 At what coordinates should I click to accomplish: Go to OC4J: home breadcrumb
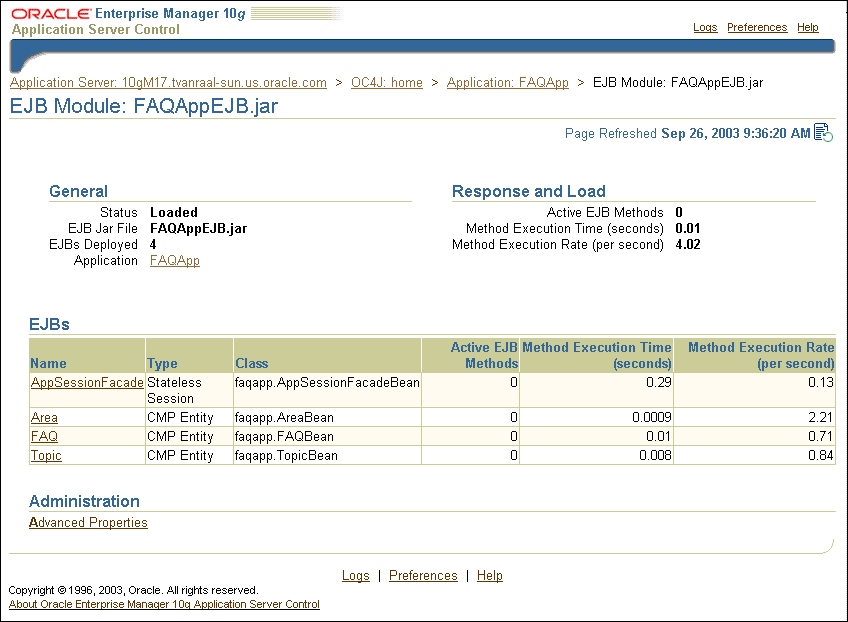(x=387, y=82)
